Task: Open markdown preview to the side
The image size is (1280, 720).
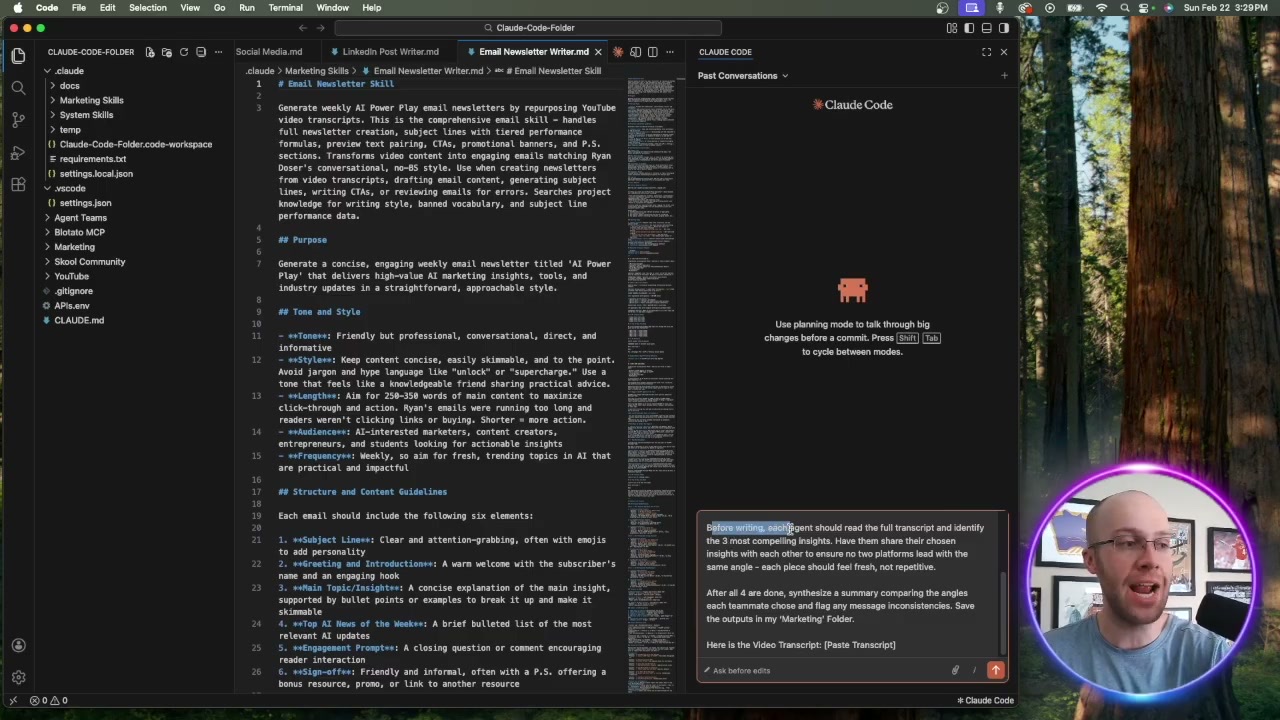Action: coord(635,52)
